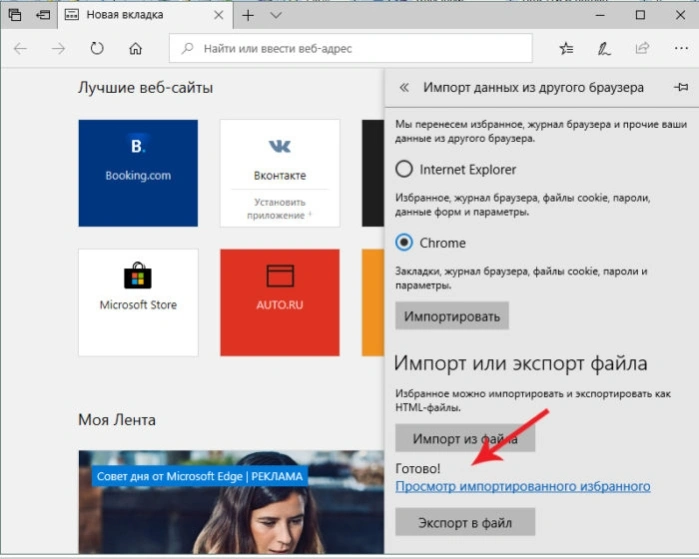Open the Favorites hub star icon
This screenshot has width=699, height=559.
566,48
